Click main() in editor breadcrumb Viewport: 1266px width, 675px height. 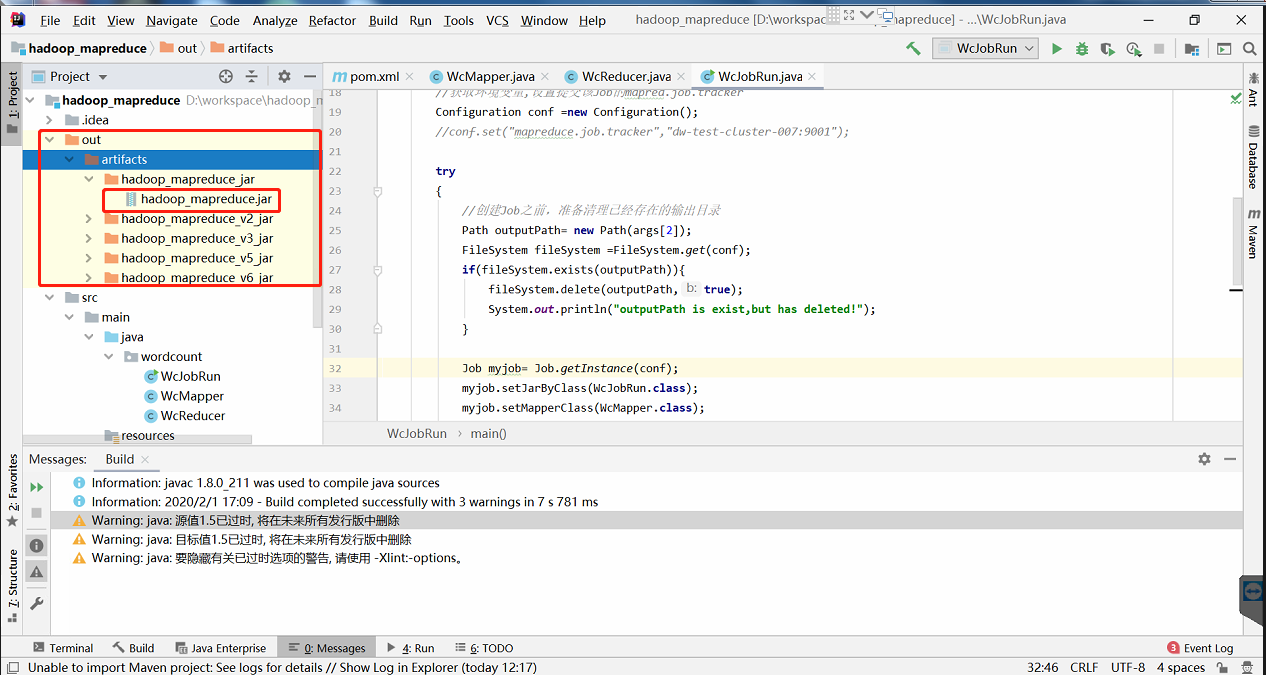point(489,434)
